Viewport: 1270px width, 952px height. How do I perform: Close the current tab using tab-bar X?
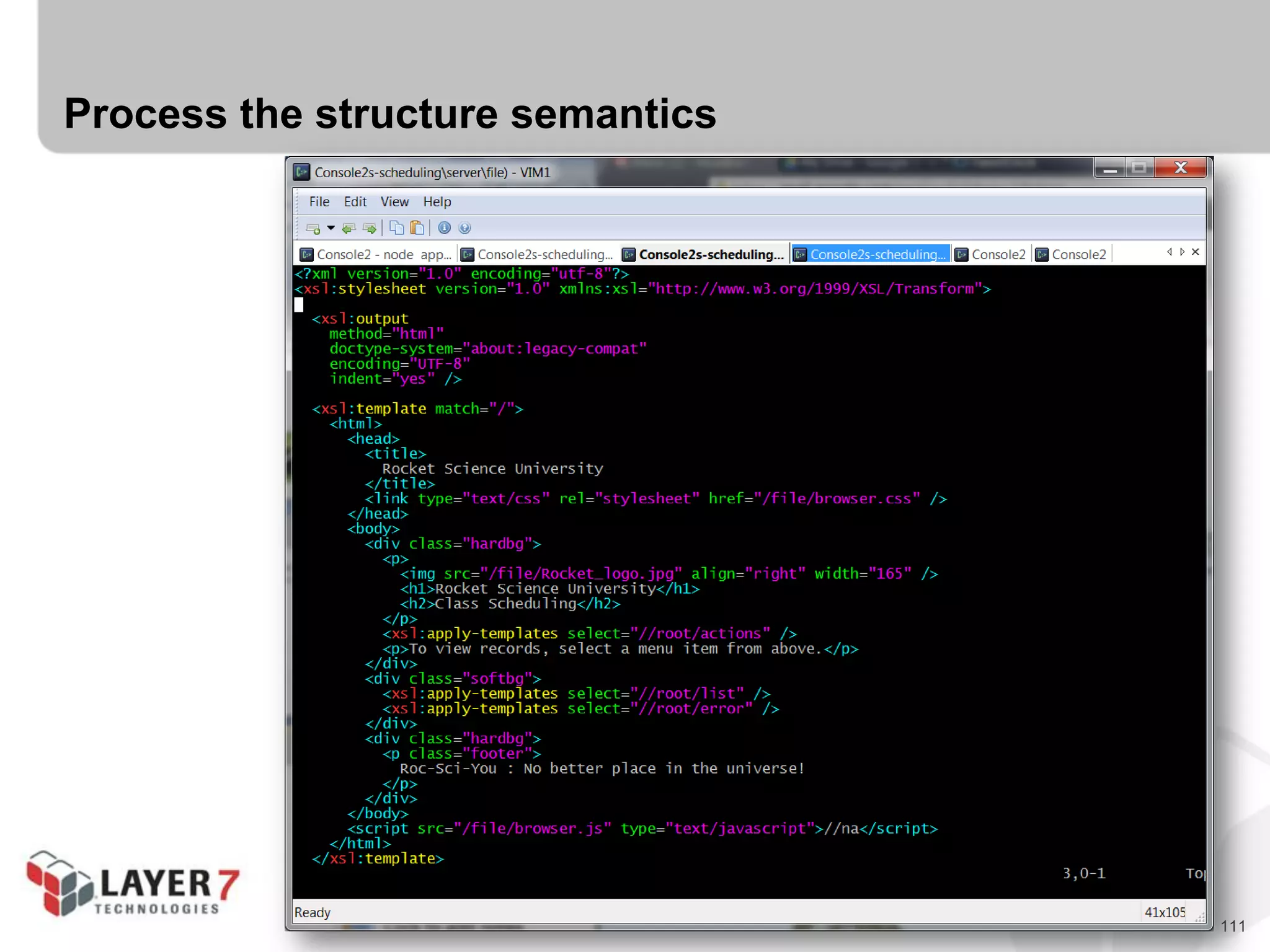[1196, 252]
